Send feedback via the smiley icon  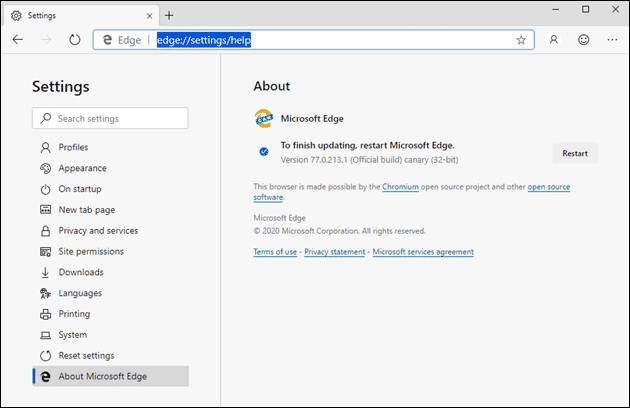[583, 39]
